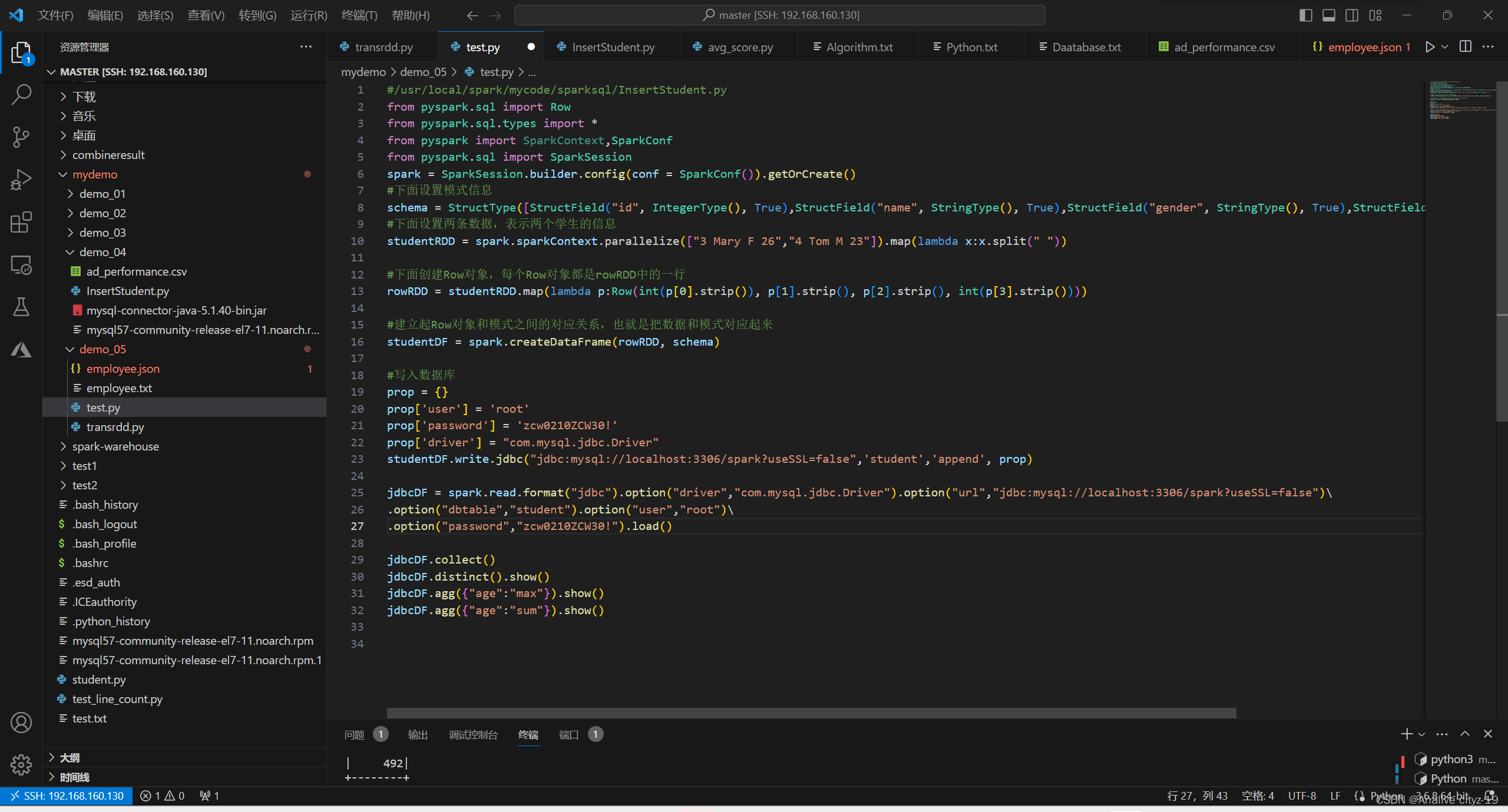The image size is (1508, 812).
Task: Collapse the MASTER workspace root folder
Action: tap(184, 72)
